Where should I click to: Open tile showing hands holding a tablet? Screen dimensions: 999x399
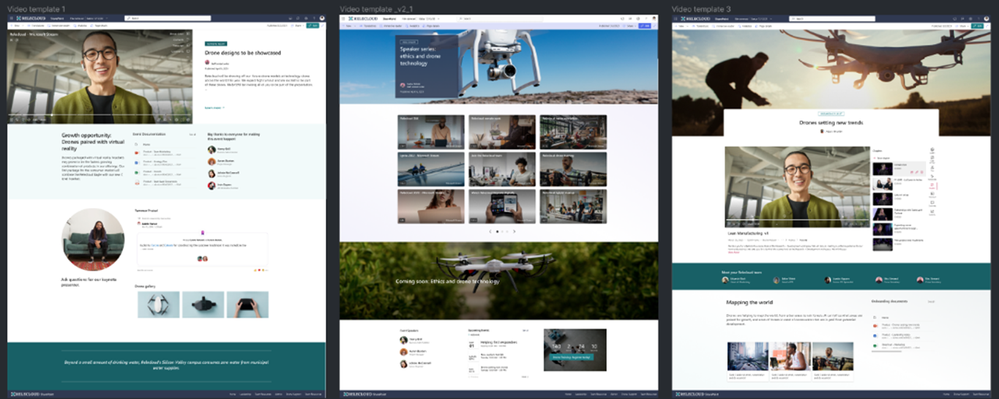[503, 207]
